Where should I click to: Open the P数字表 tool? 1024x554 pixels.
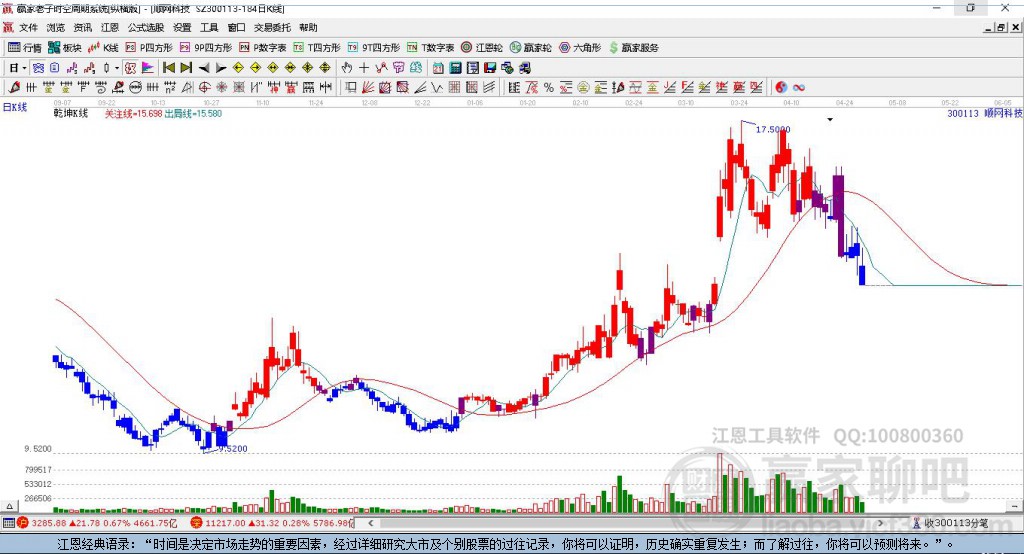tap(263, 48)
